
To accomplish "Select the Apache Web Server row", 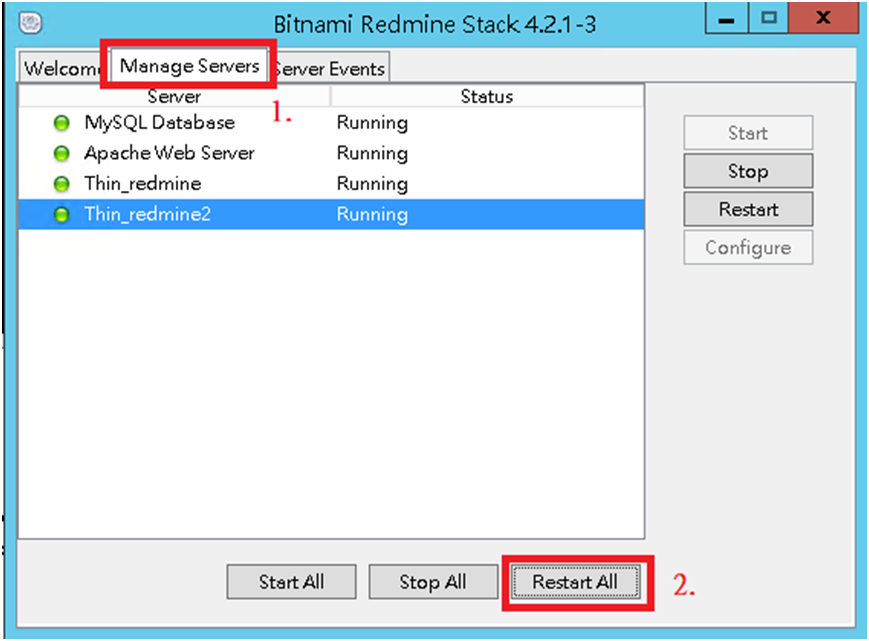I will 331,153.
